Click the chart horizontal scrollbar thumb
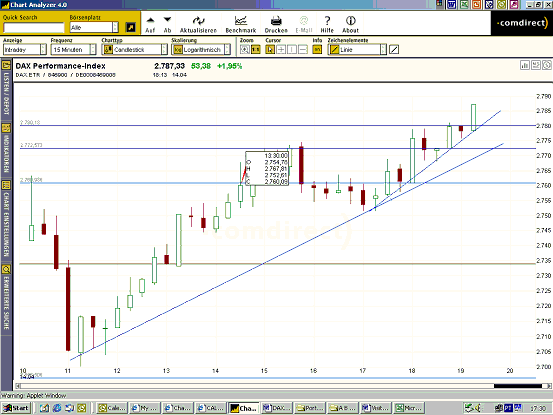Screen dimensions: 553x415 coord(518,386)
